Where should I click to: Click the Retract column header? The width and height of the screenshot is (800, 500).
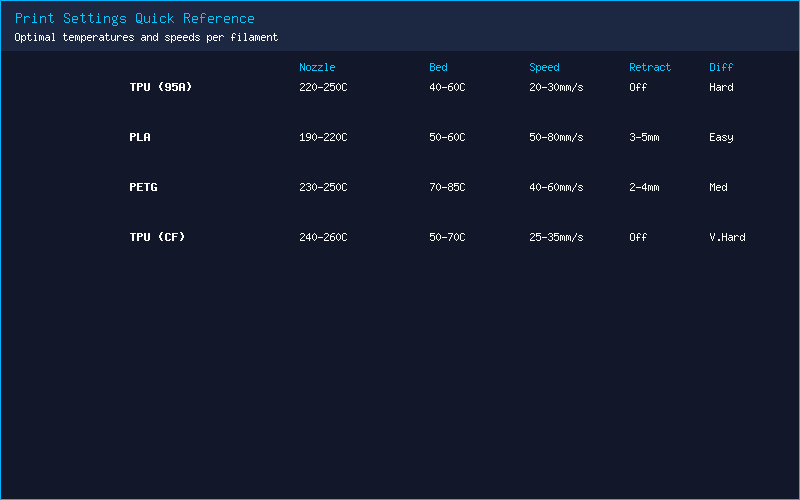[x=649, y=67]
